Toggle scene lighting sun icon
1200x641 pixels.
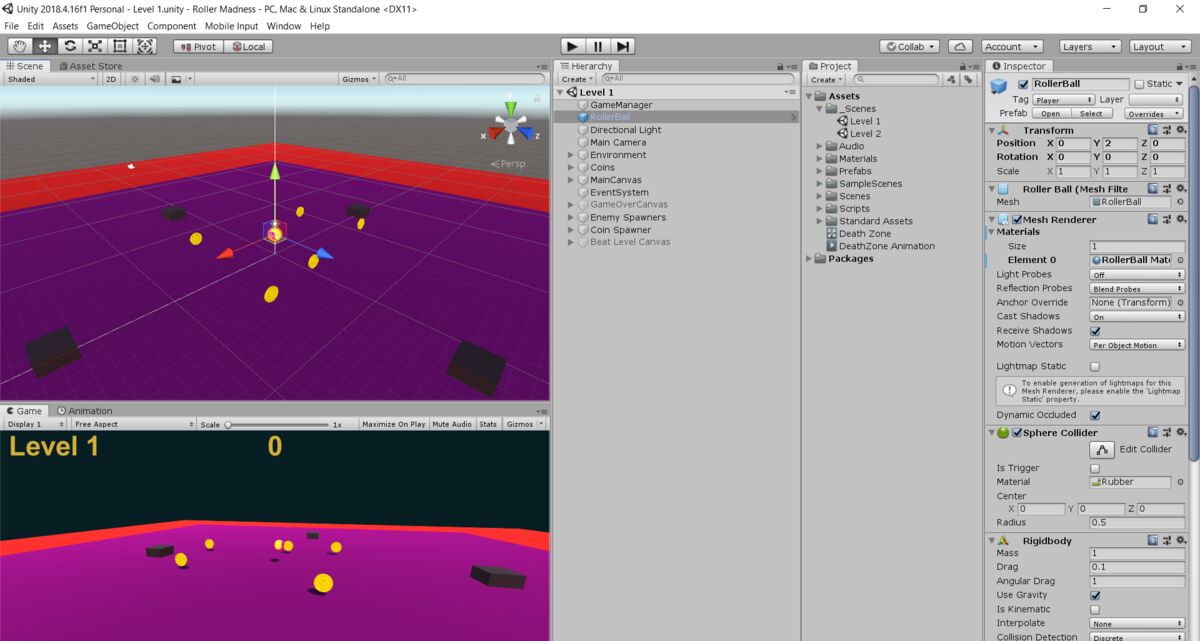click(x=134, y=79)
